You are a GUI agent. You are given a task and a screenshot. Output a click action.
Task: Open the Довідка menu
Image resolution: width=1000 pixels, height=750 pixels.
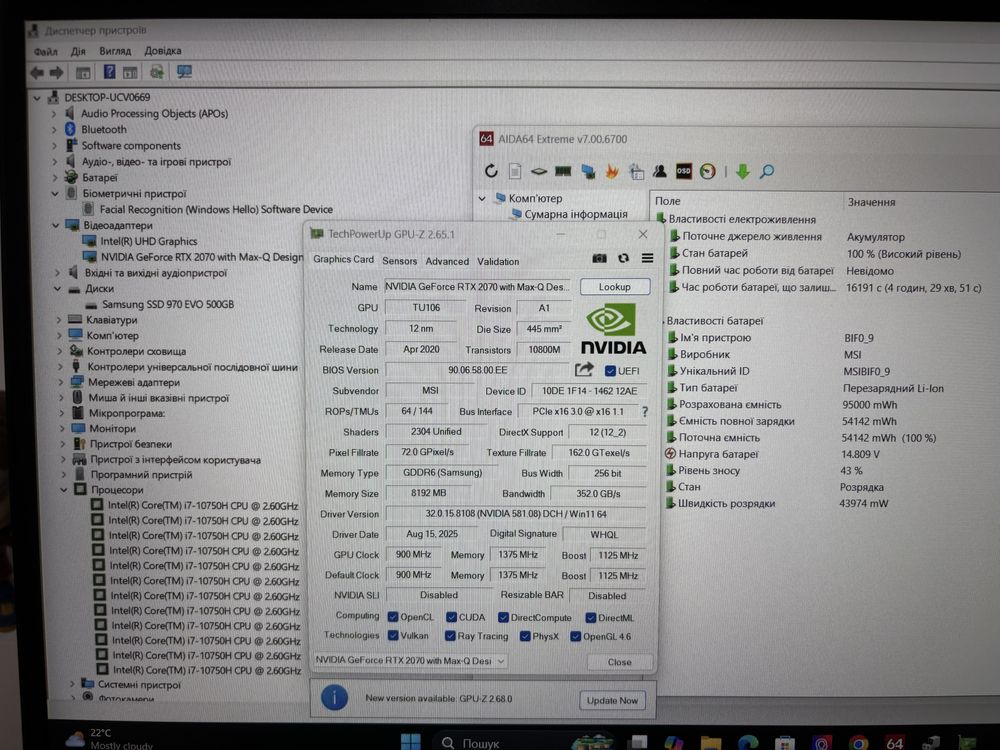163,51
